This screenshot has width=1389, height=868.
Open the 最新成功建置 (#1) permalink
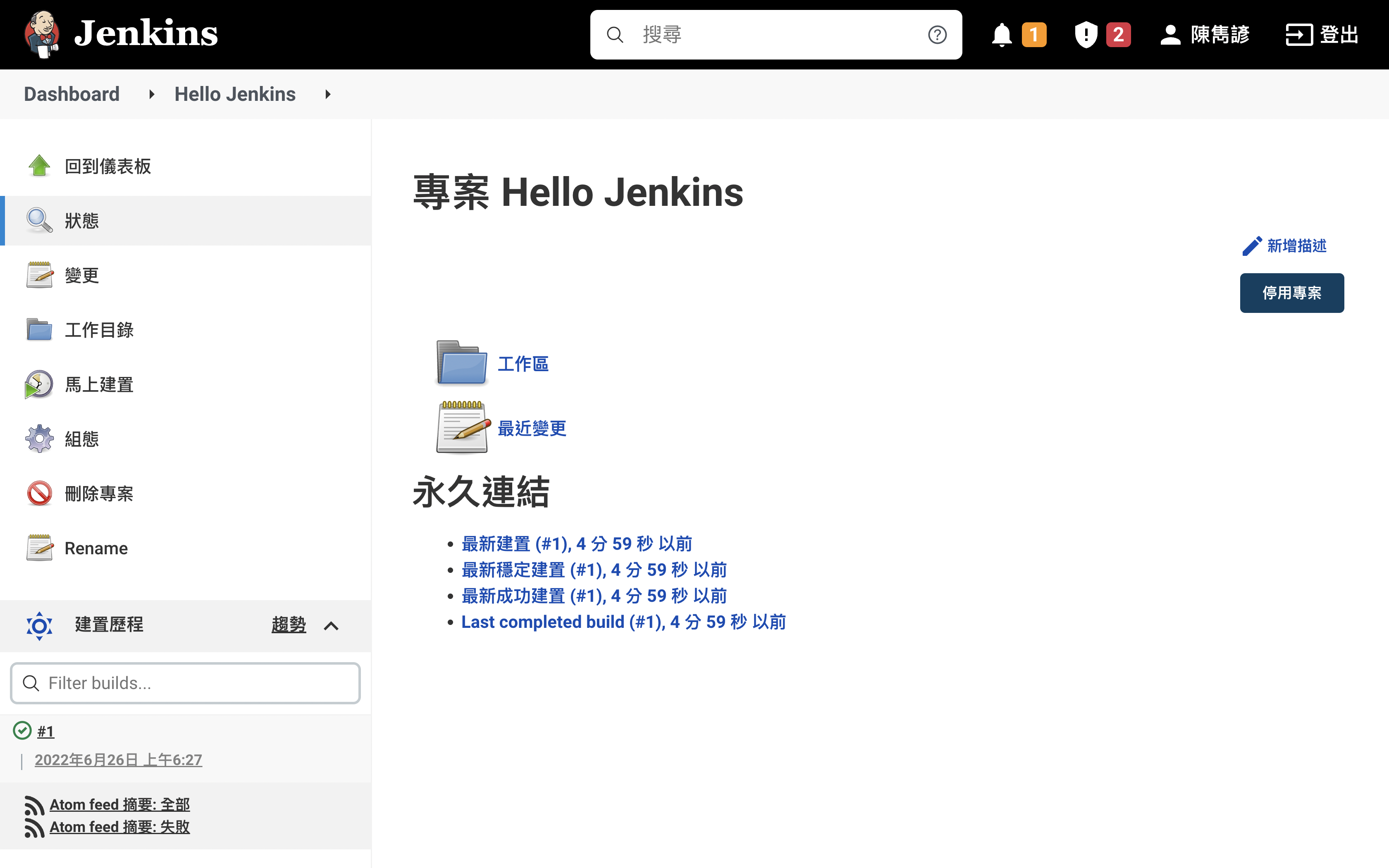[x=594, y=596]
